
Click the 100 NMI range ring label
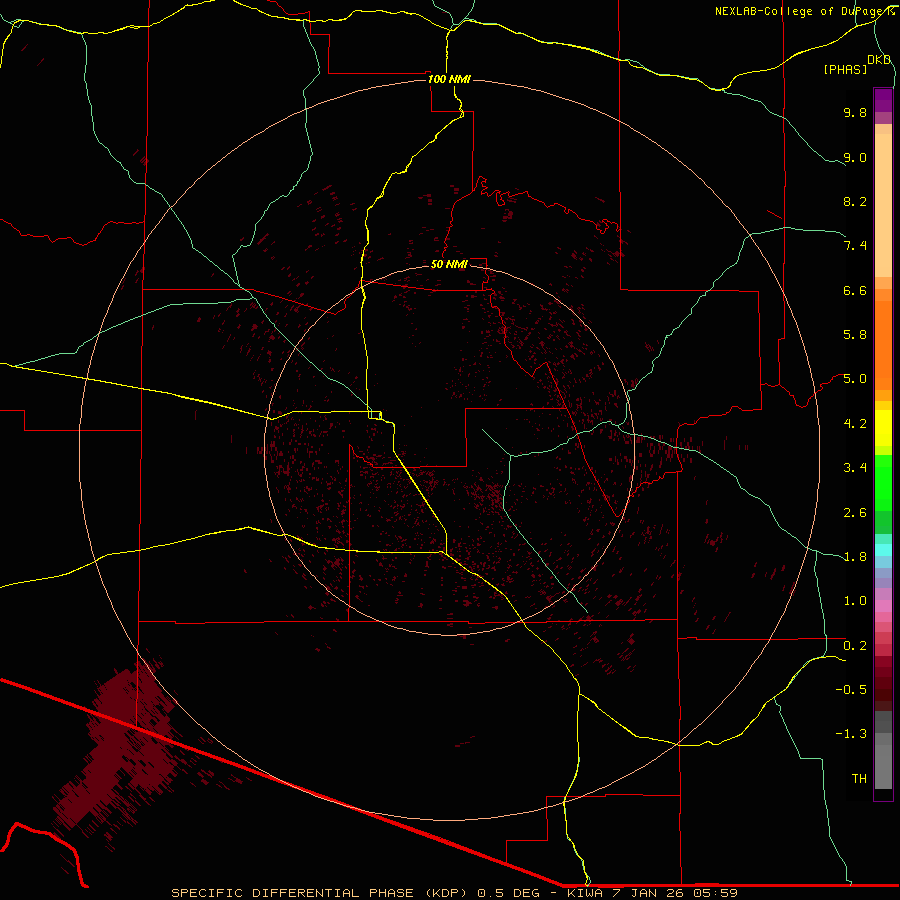[448, 79]
